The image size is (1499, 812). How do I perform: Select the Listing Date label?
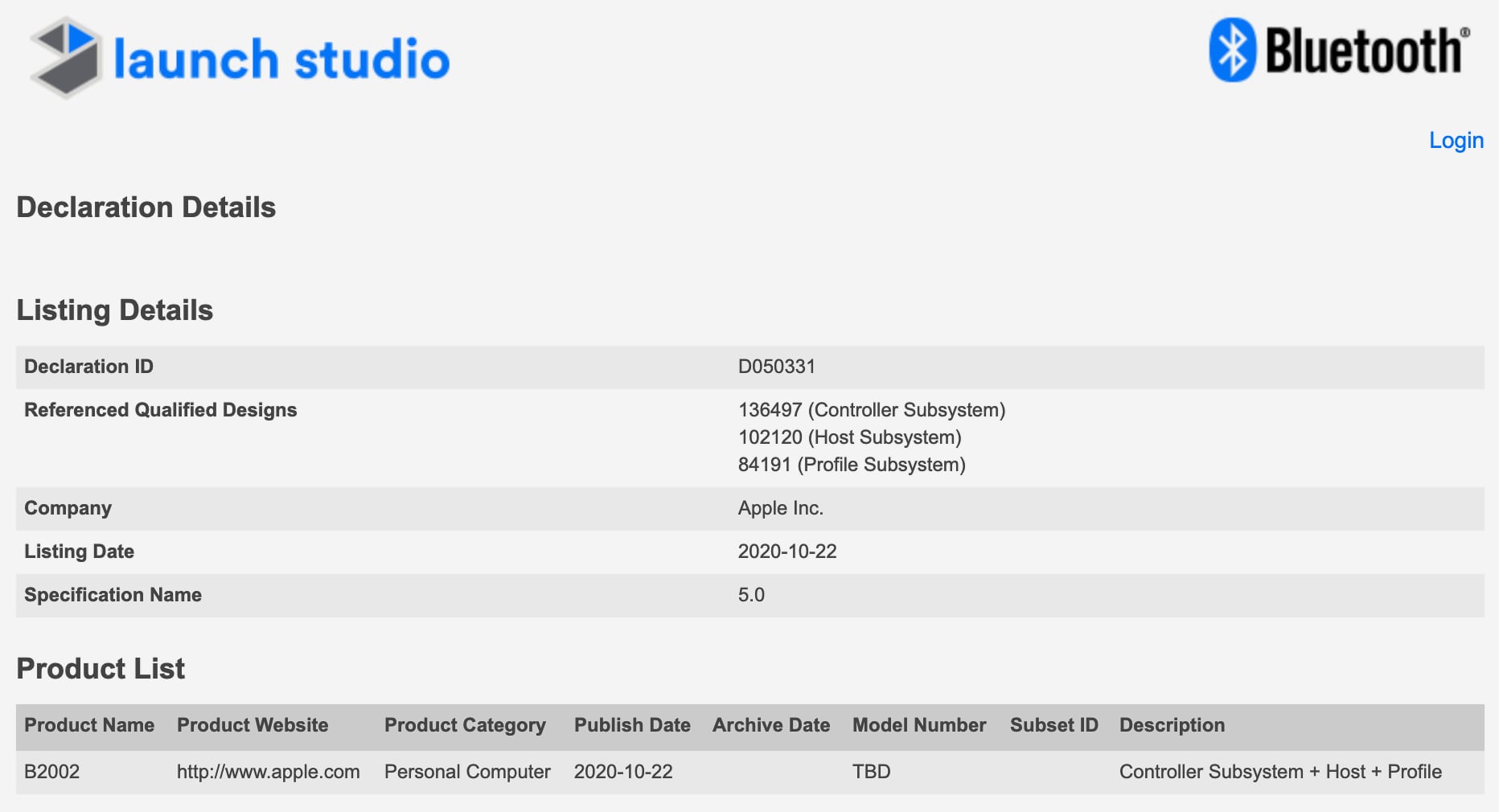click(x=80, y=552)
